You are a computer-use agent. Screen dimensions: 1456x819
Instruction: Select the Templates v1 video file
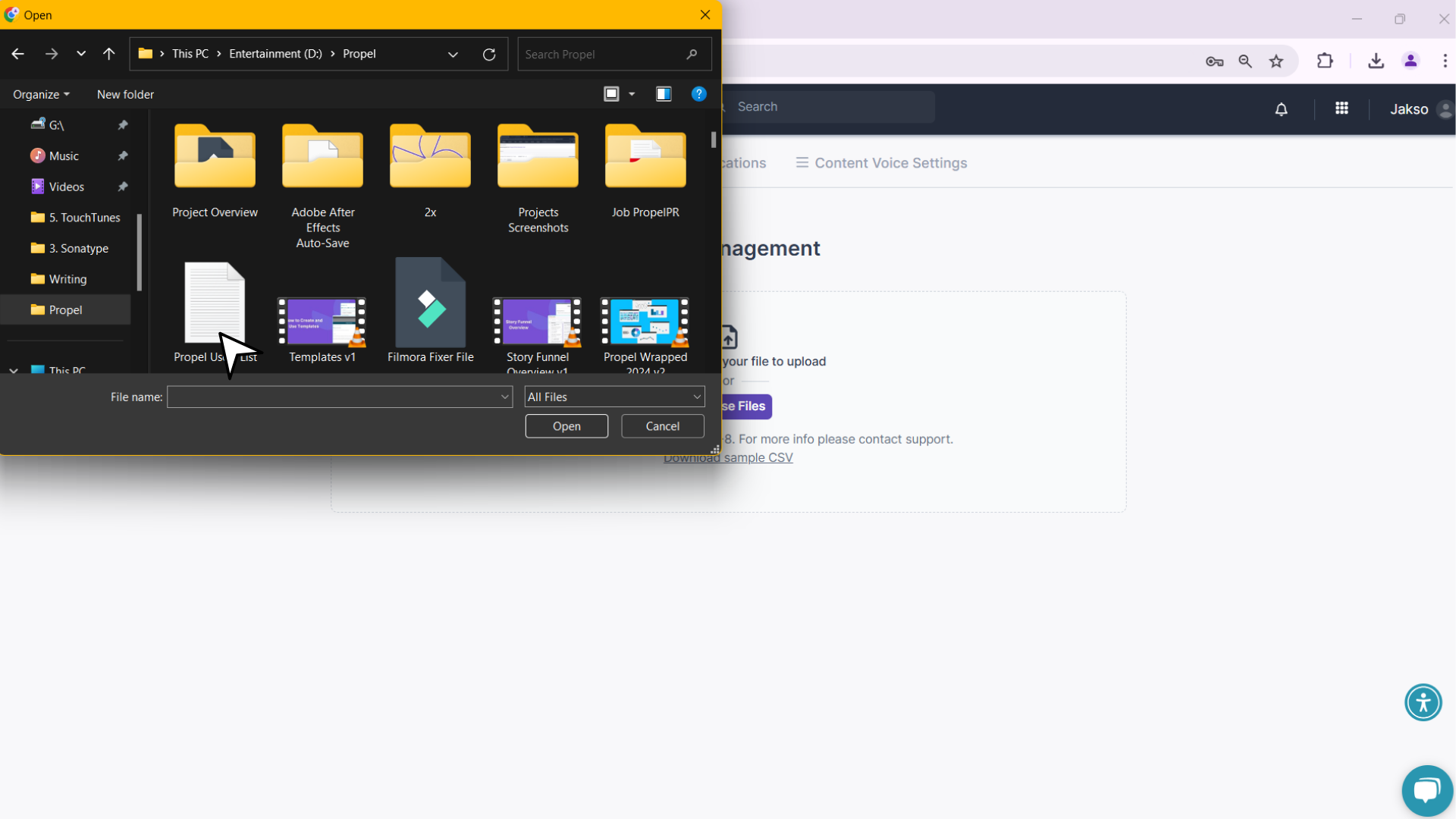point(322,330)
